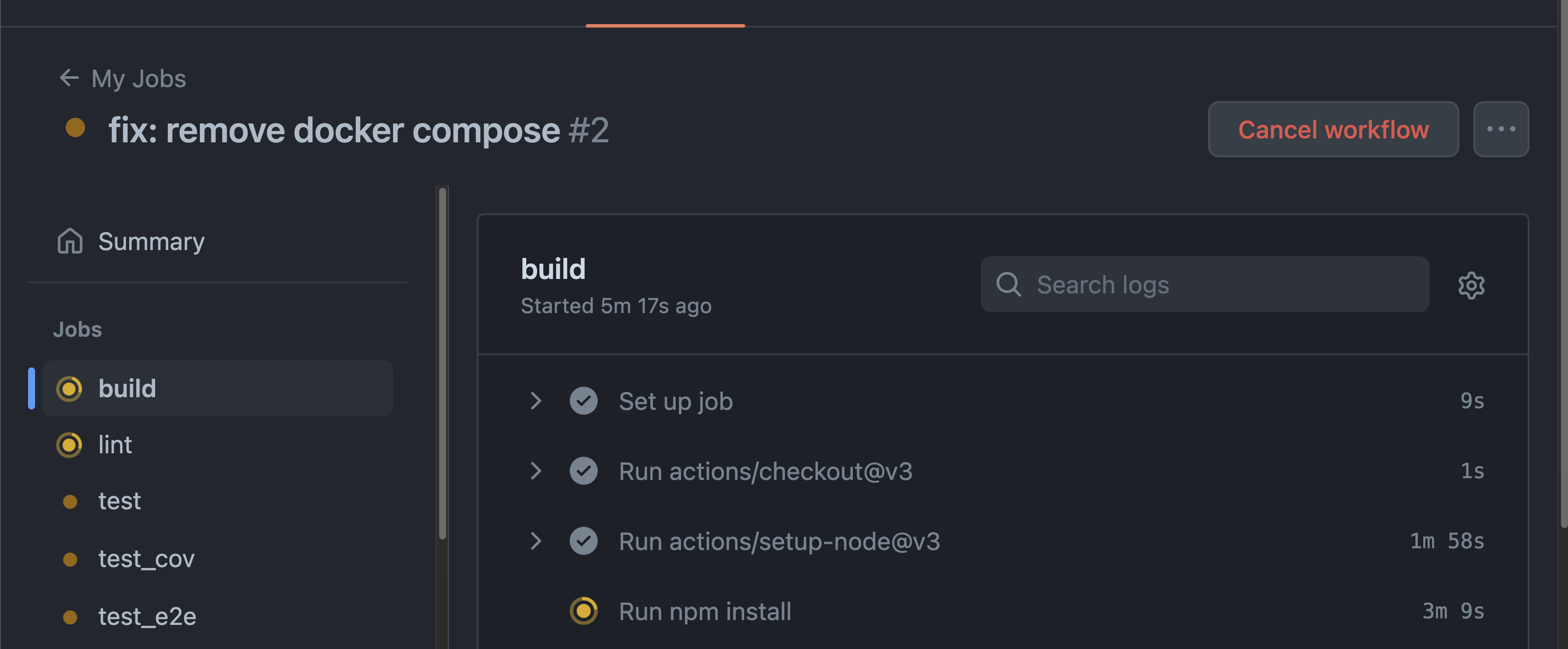Click the test_cov job status dot
Image resolution: width=1568 pixels, height=649 pixels.
70,559
